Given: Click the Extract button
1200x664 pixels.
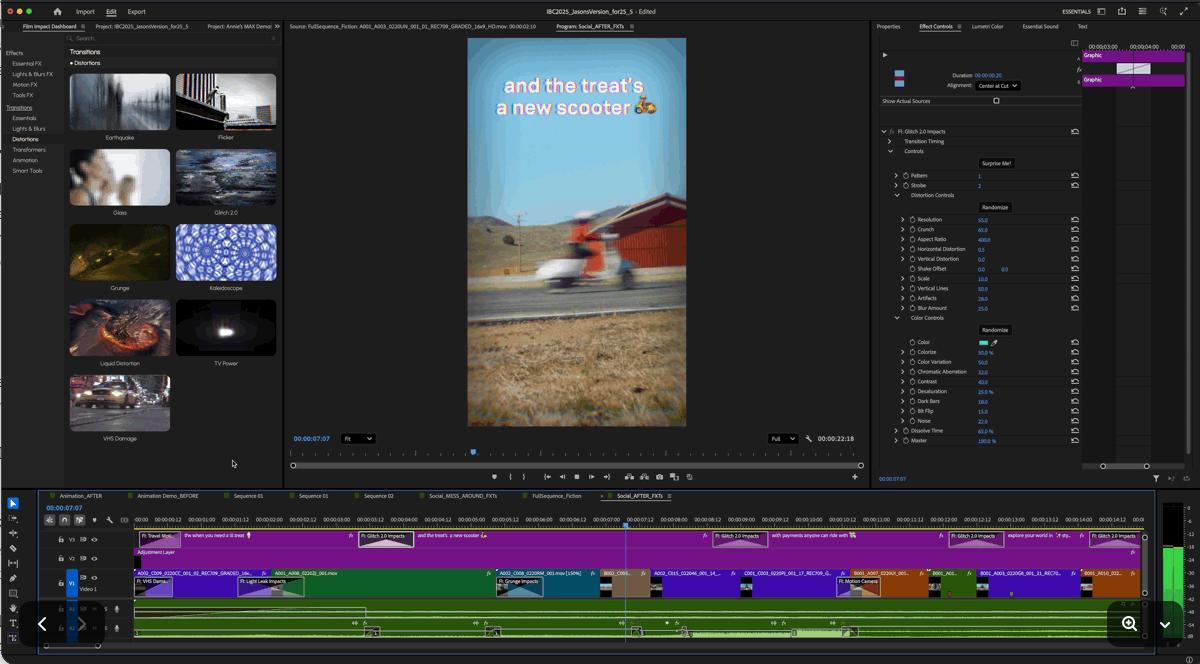Looking at the screenshot, I should click(x=644, y=477).
